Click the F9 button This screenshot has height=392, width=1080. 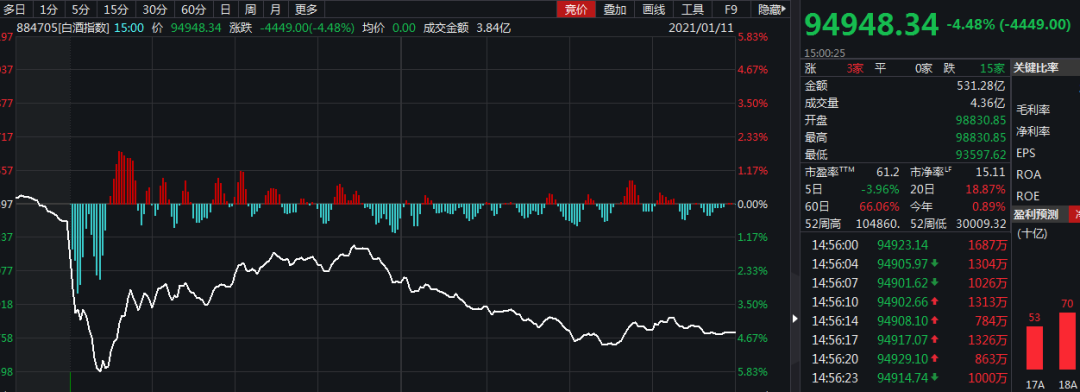[x=731, y=9]
